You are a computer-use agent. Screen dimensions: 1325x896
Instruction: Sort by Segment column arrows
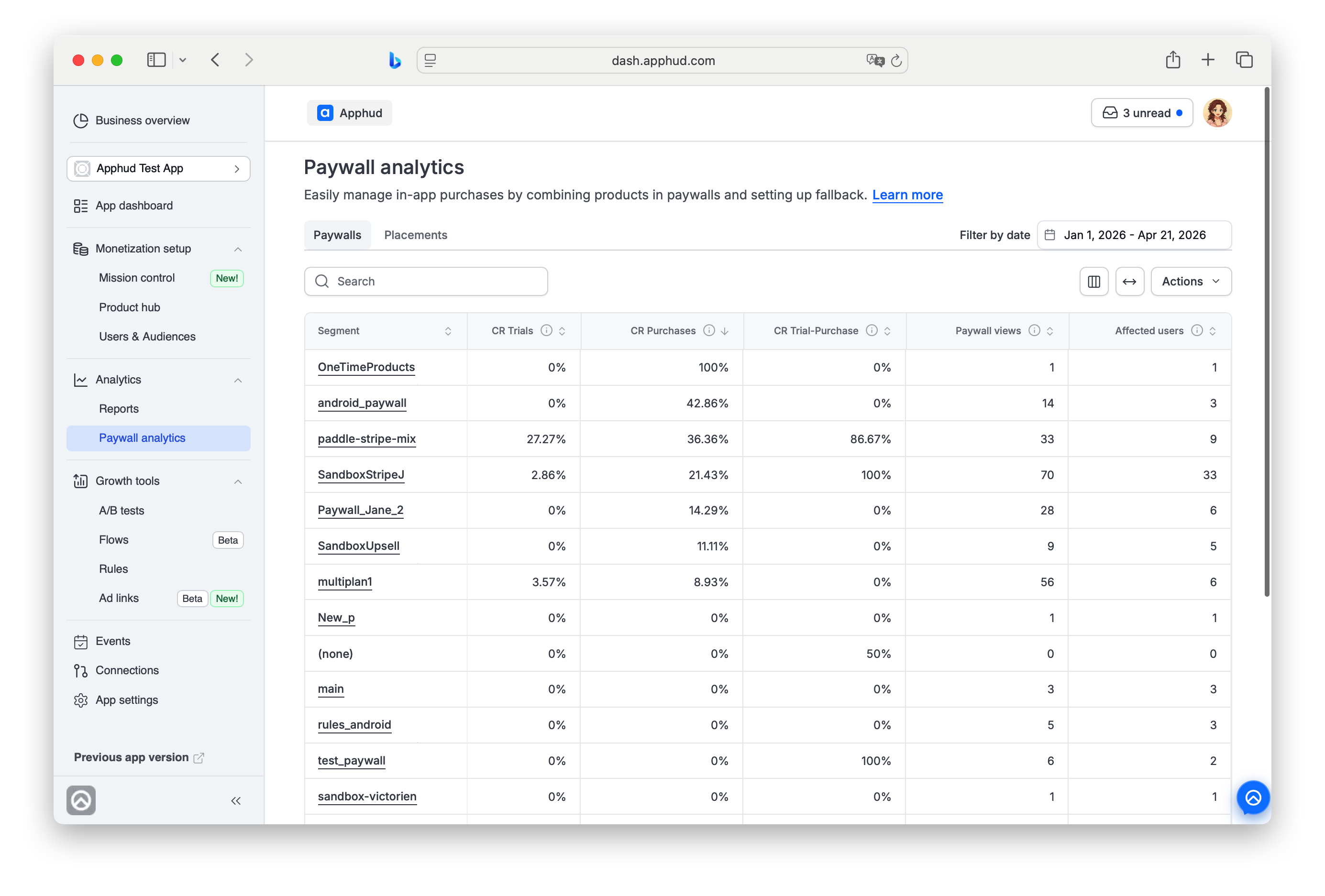coord(448,331)
